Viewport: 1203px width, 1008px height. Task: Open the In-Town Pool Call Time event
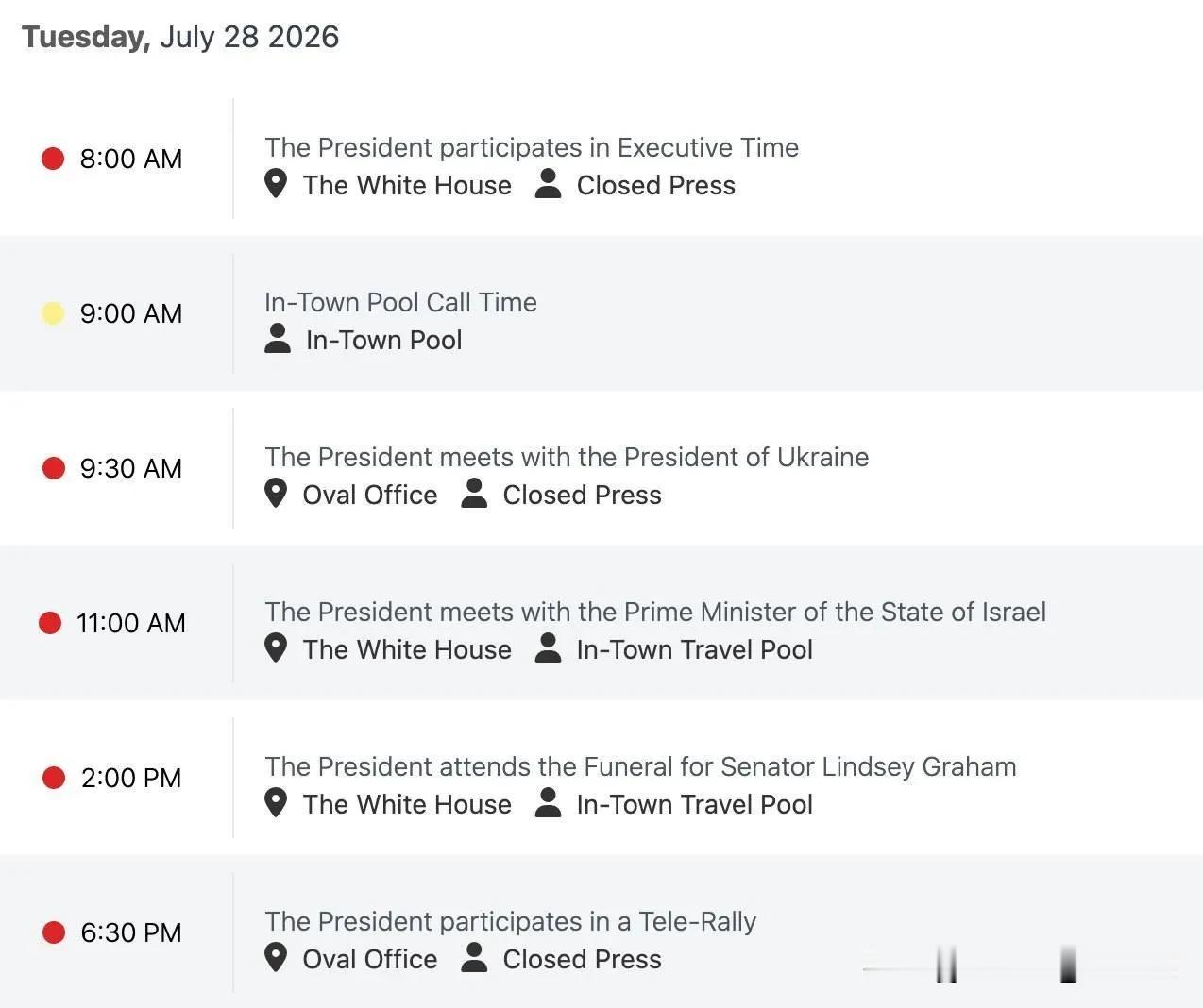tap(400, 302)
